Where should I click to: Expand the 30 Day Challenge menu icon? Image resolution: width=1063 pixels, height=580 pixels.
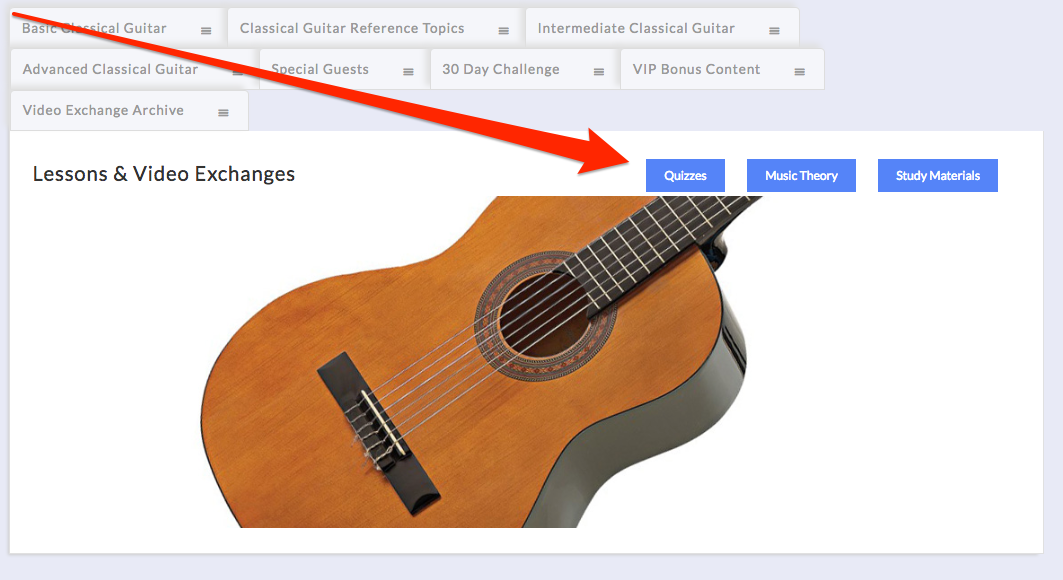click(x=599, y=72)
